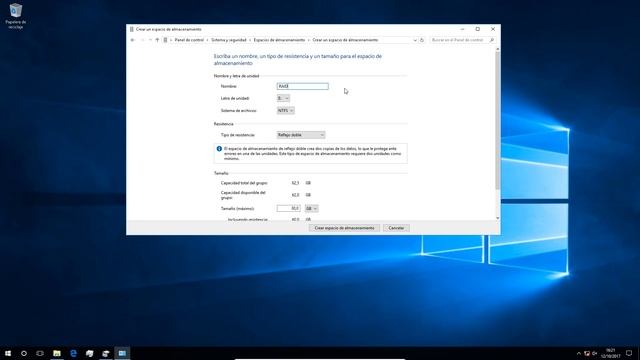Open Cortana search circle on taskbar
This screenshot has width=640, height=360.
click(x=24, y=353)
